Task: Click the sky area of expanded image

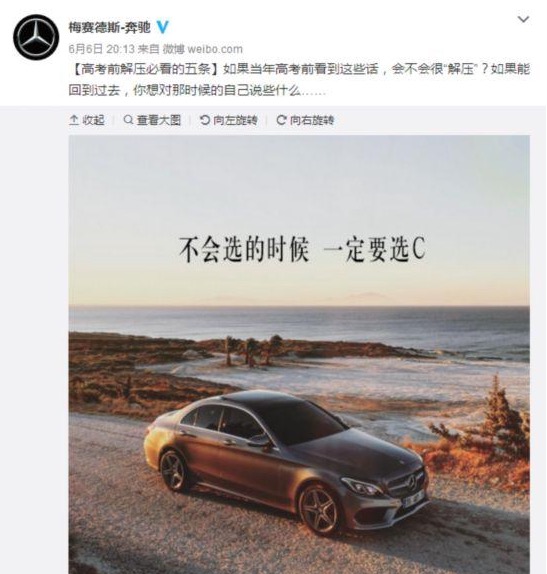Action: coord(299,183)
